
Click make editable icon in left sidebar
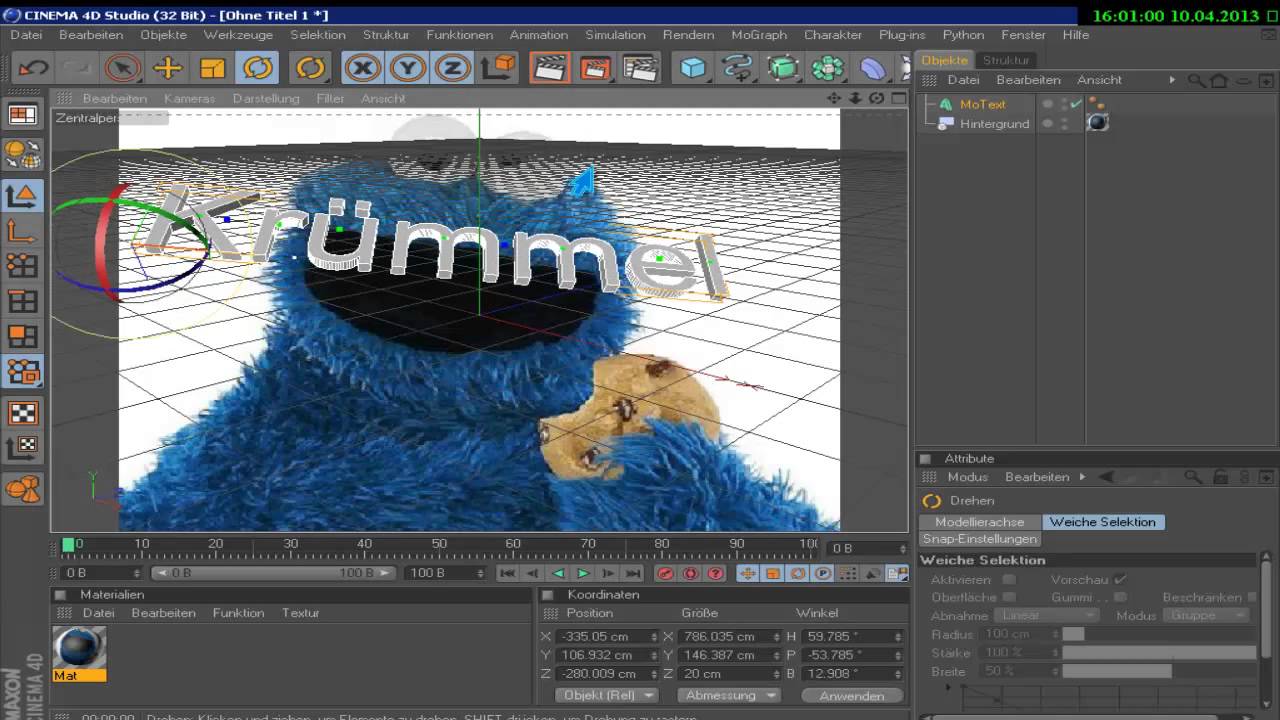point(23,154)
